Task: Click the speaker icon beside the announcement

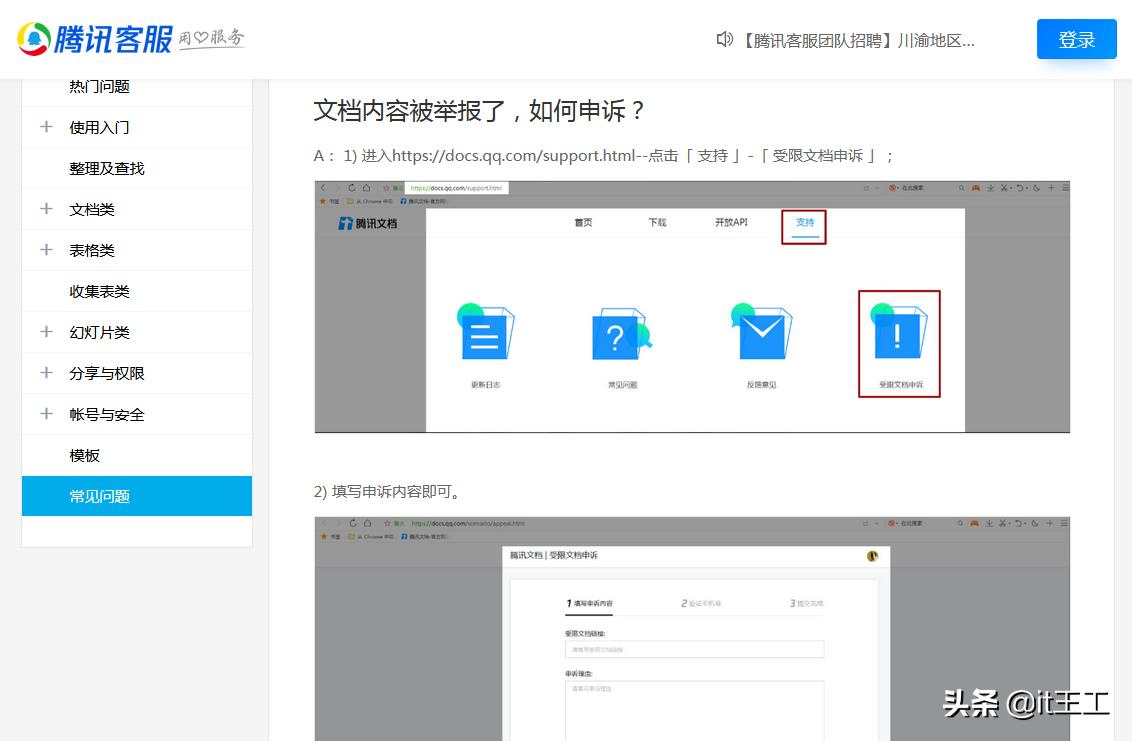Action: click(724, 39)
